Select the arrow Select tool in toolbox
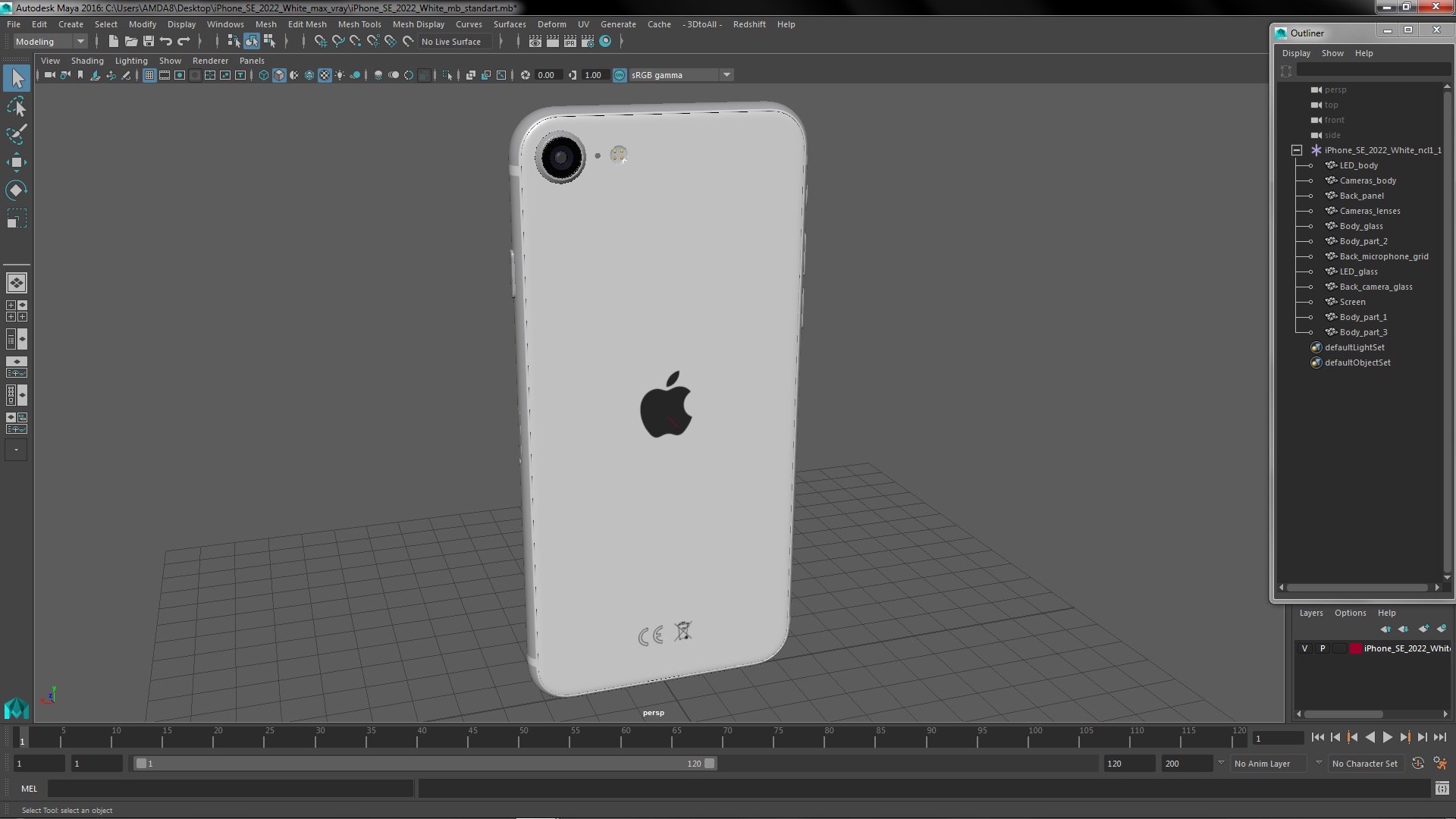Screen dimensions: 1456x819 17,78
